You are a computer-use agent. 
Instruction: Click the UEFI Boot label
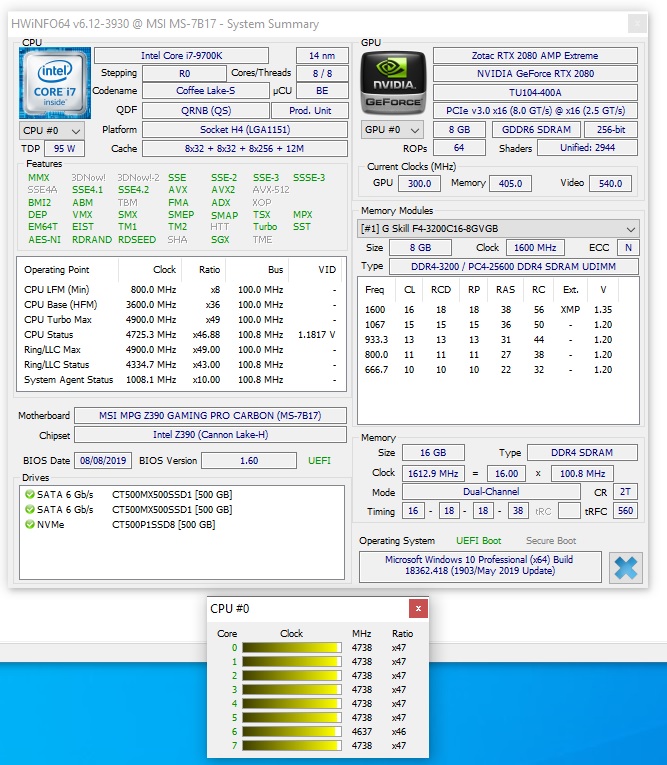coord(478,541)
